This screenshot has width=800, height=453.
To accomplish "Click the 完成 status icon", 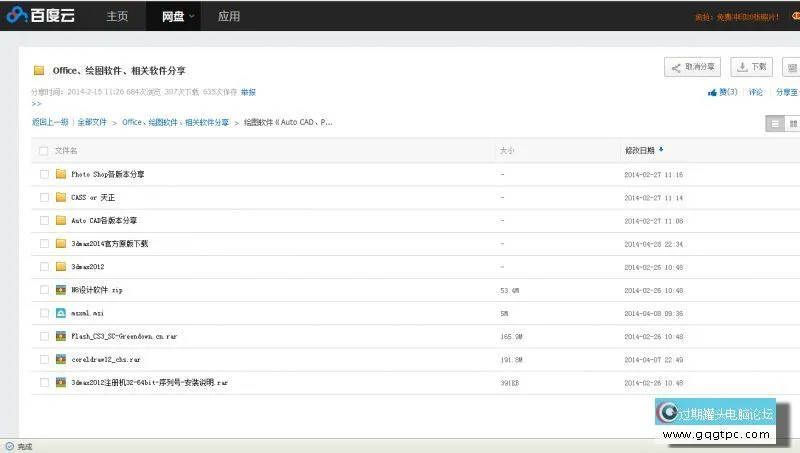I will point(10,446).
